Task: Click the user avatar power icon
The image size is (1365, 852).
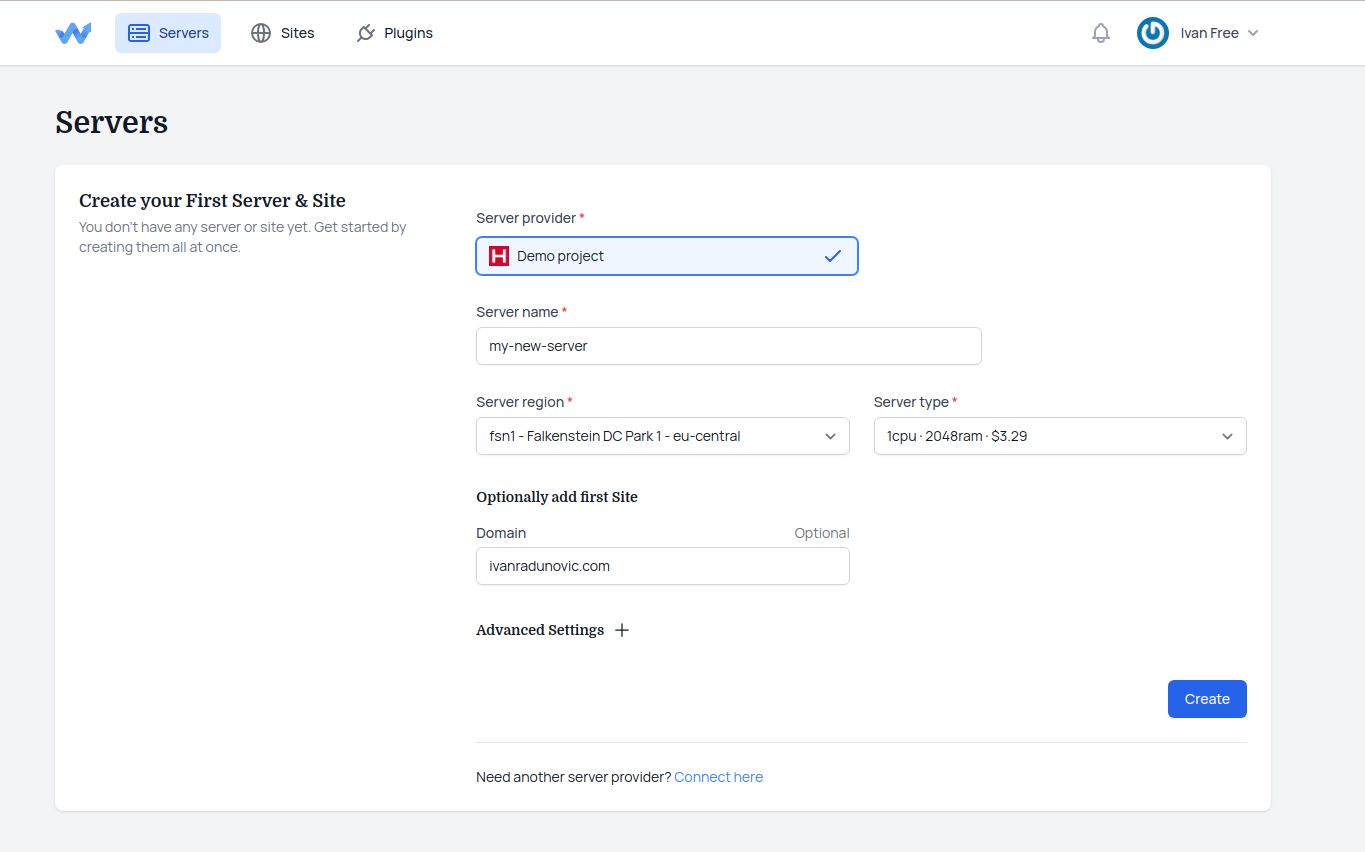Action: pos(1153,33)
